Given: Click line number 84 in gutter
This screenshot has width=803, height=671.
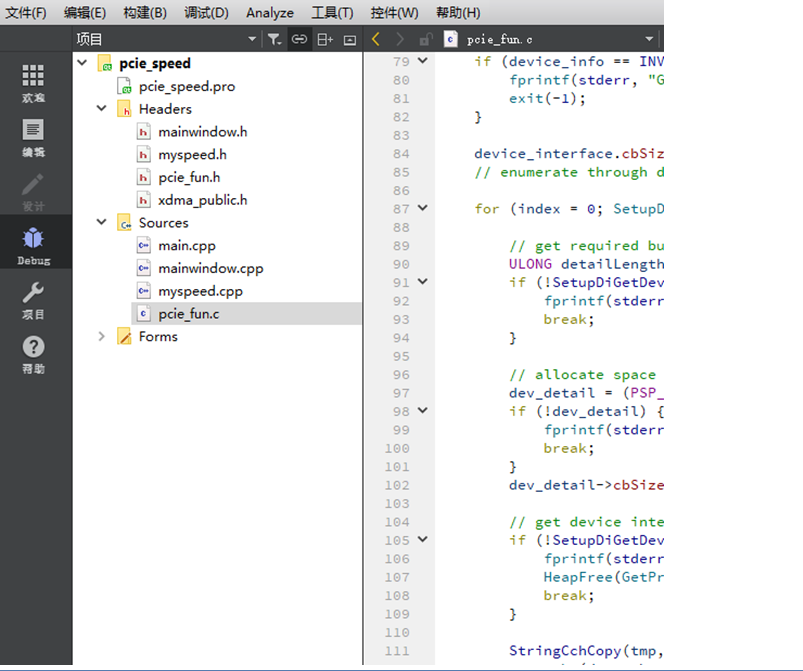Looking at the screenshot, I should pyautogui.click(x=401, y=154).
